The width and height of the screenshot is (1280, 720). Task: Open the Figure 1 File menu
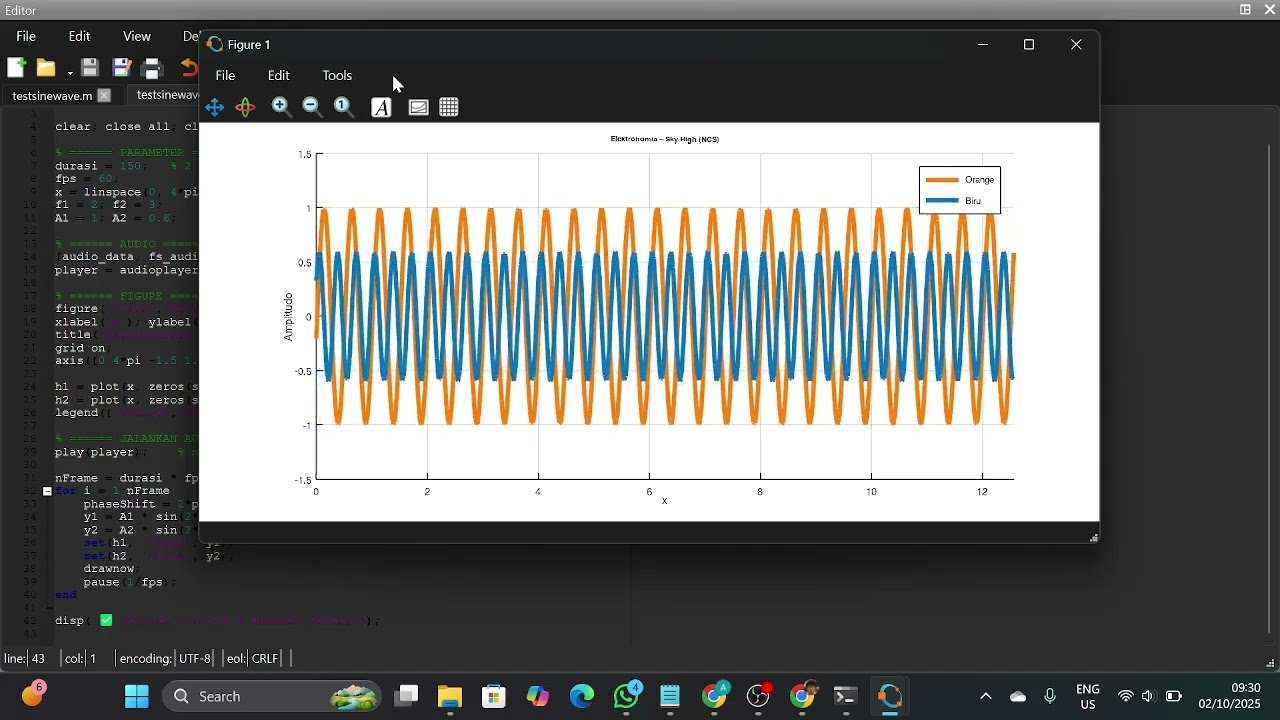pos(226,76)
